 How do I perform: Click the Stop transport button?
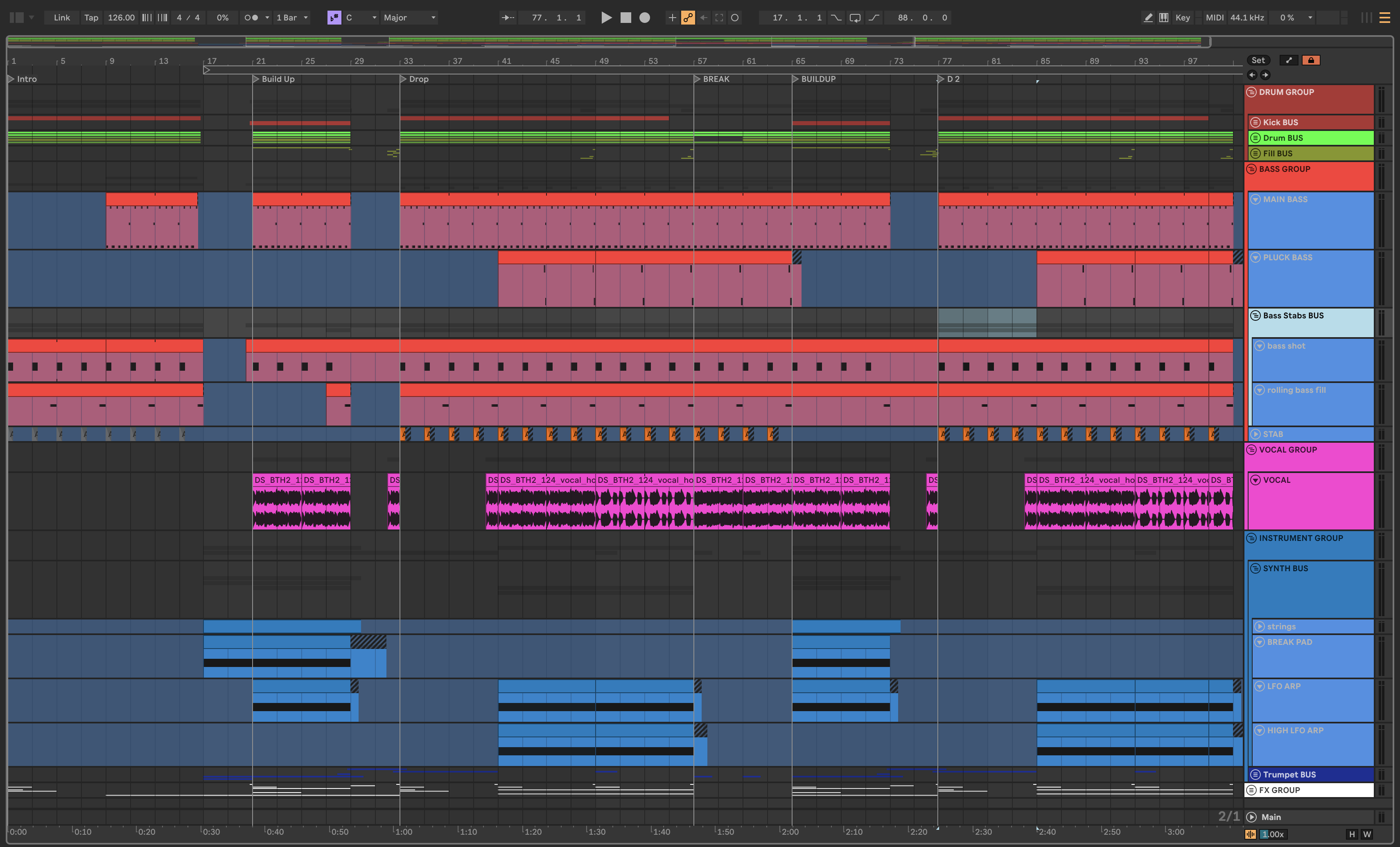coord(625,18)
